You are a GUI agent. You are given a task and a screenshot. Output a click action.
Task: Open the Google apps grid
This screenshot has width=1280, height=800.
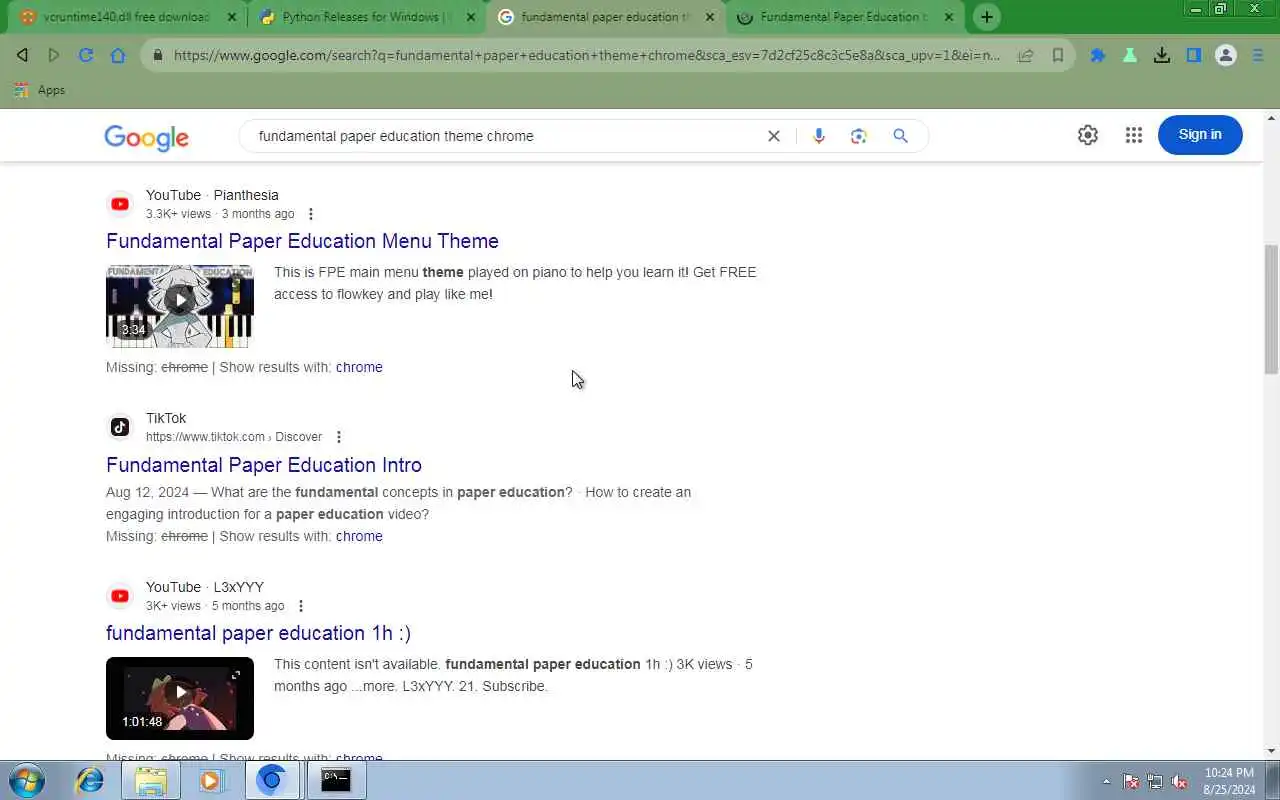pyautogui.click(x=1133, y=135)
